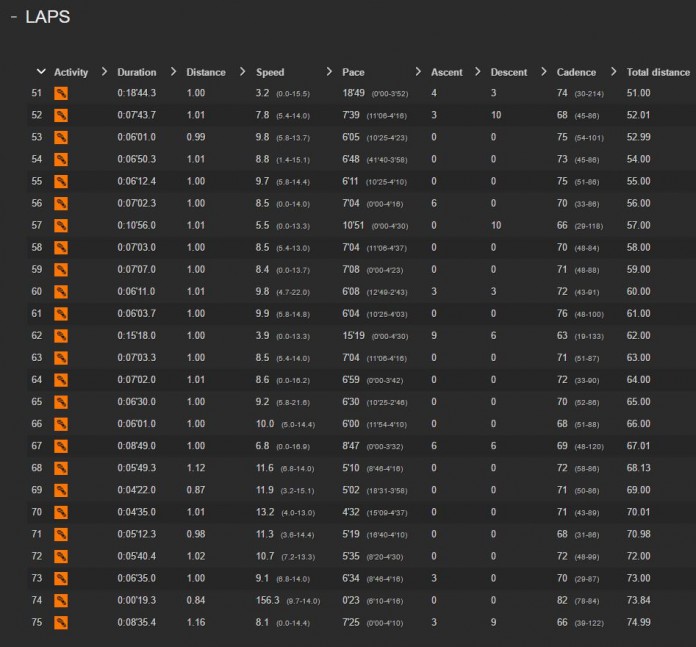Viewport: 696px width, 647px height.
Task: Expand the chevron before Activity column
Action: coord(41,71)
